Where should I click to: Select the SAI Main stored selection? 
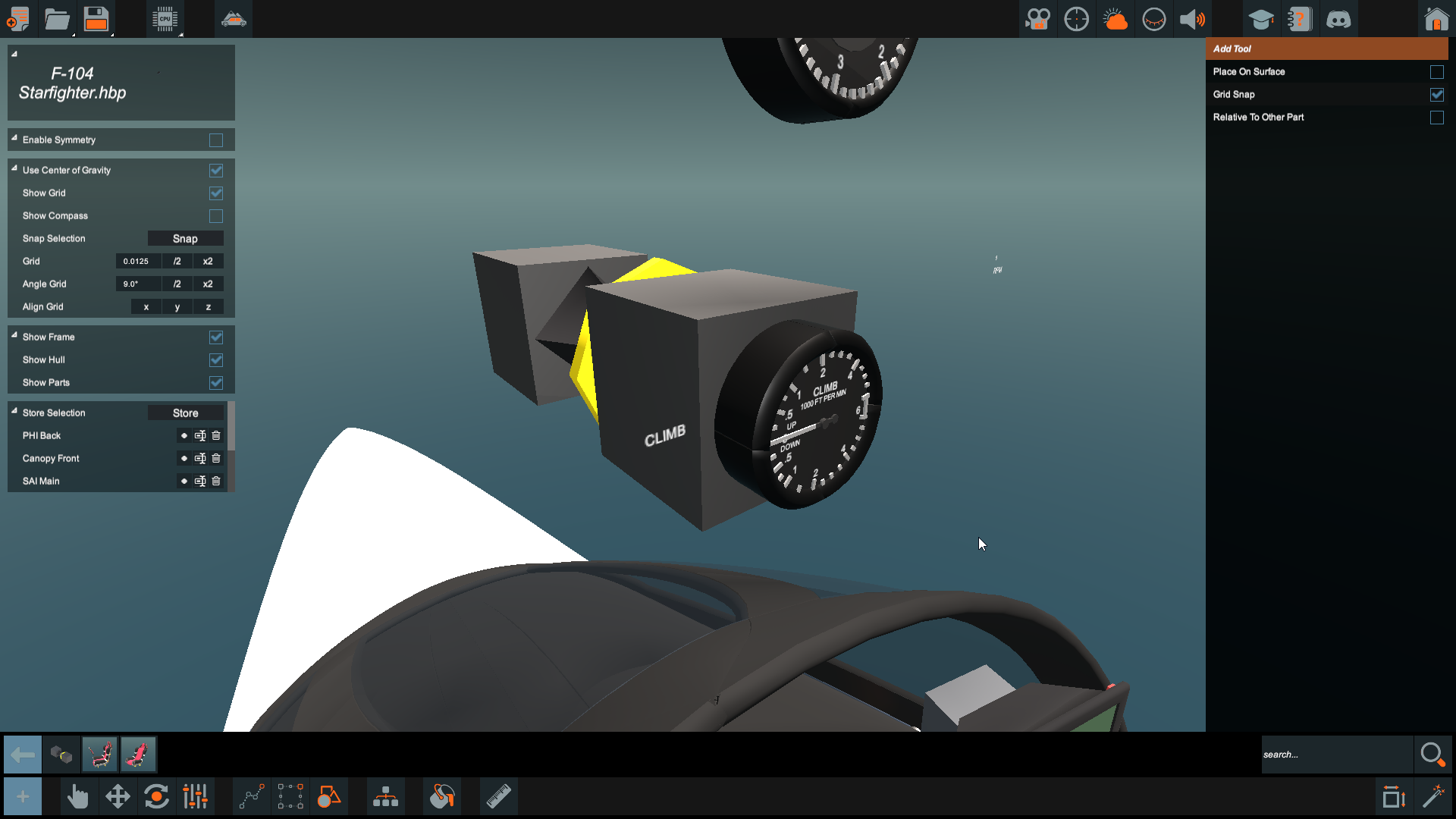[41, 482]
